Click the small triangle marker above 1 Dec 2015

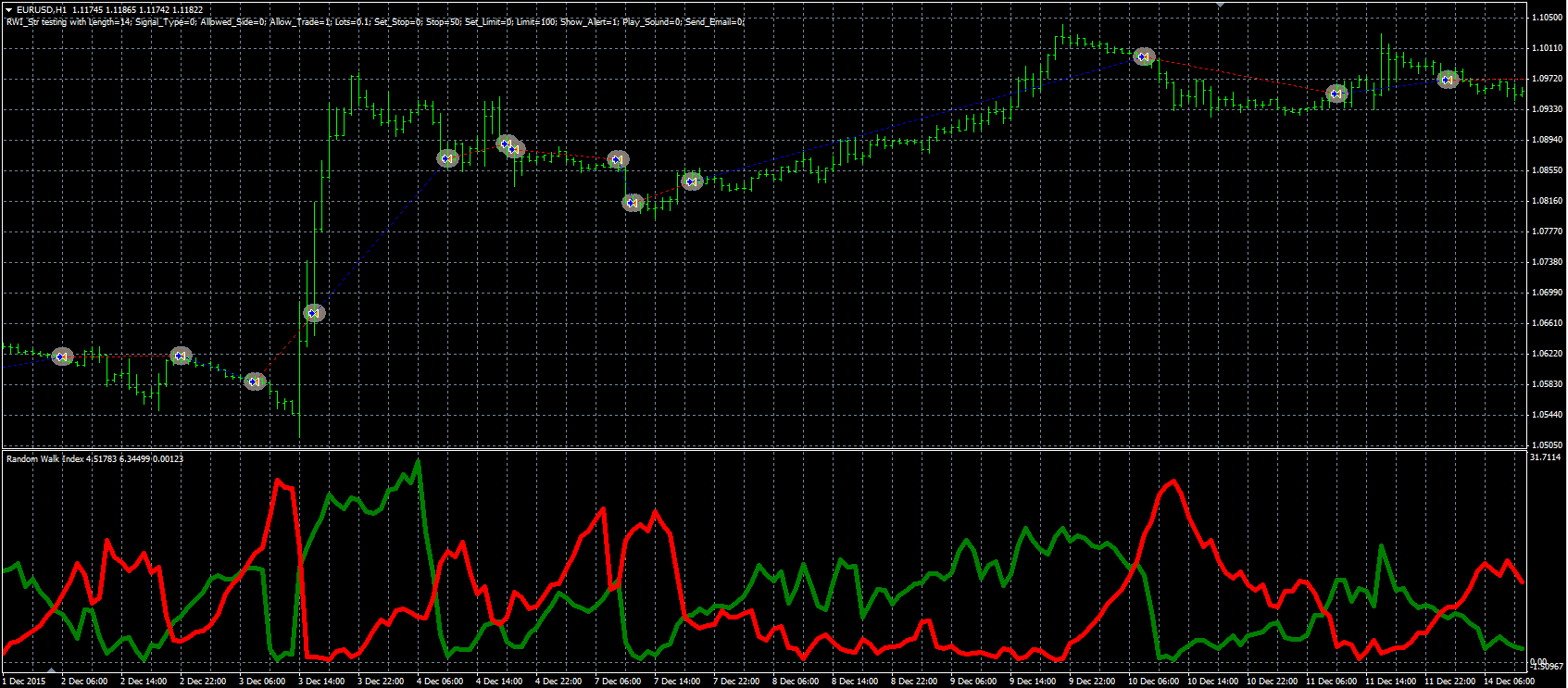pos(52,670)
